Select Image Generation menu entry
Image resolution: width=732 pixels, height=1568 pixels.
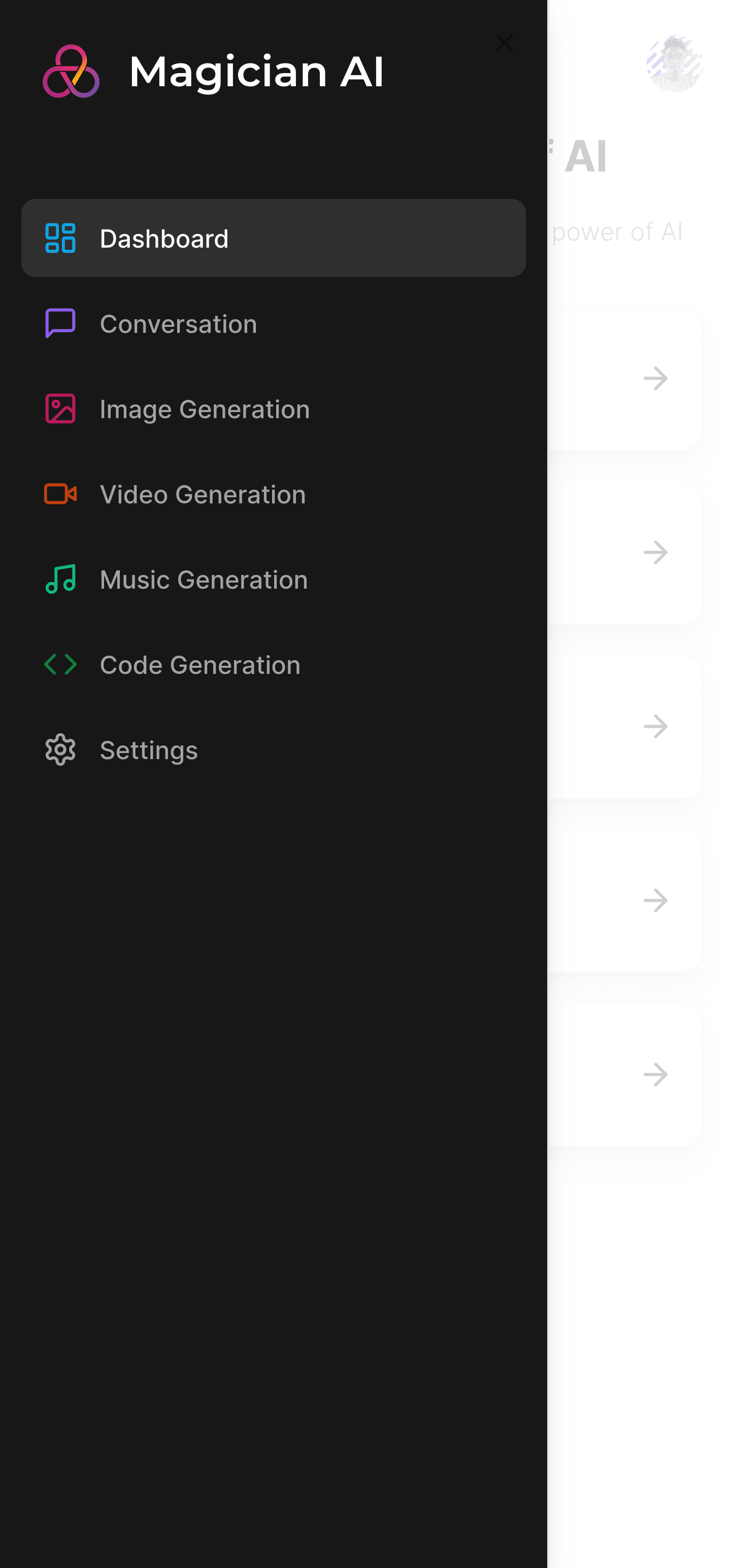pyautogui.click(x=274, y=408)
